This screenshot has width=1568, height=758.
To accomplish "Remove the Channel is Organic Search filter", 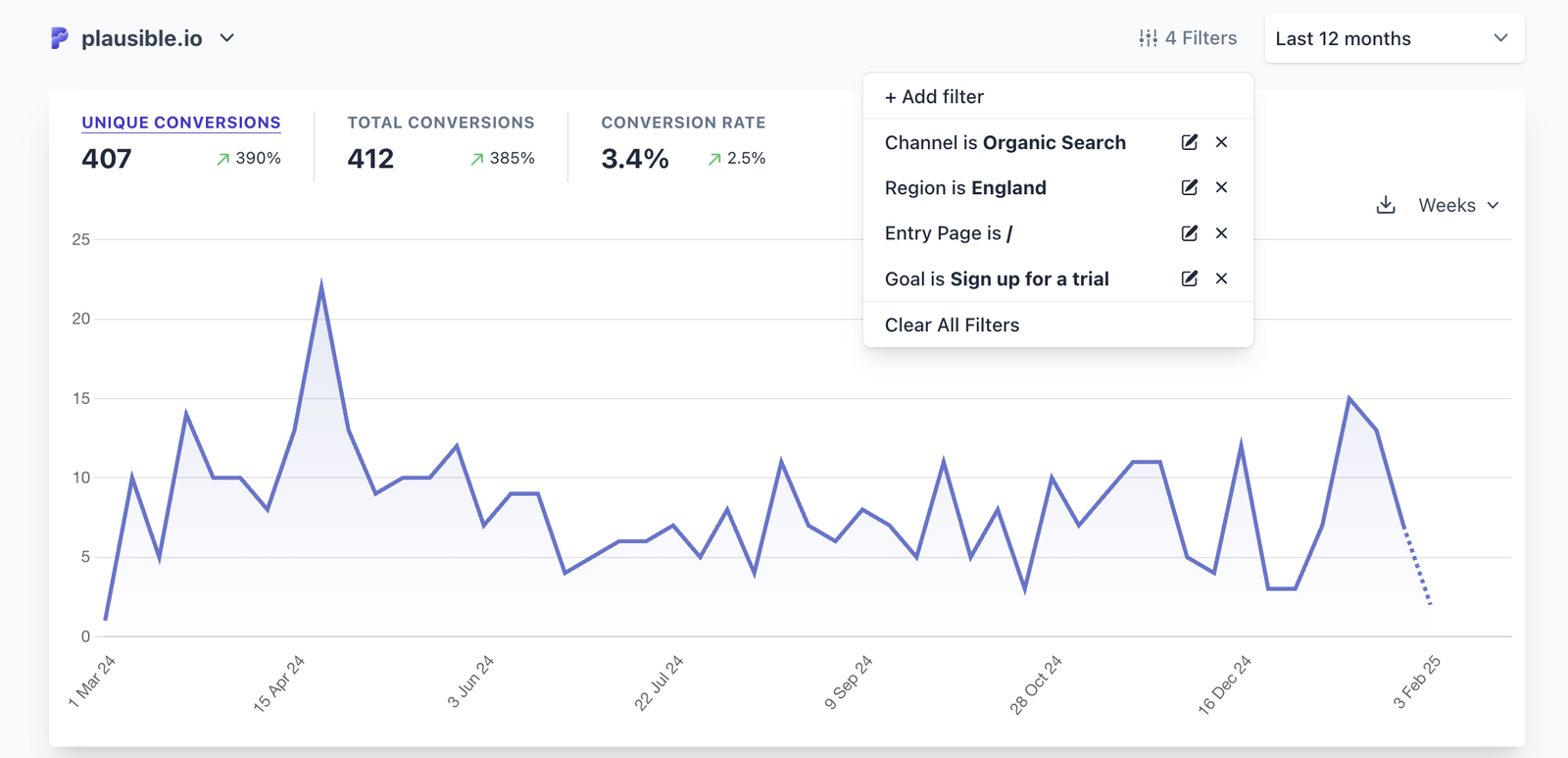I will pos(1221,142).
